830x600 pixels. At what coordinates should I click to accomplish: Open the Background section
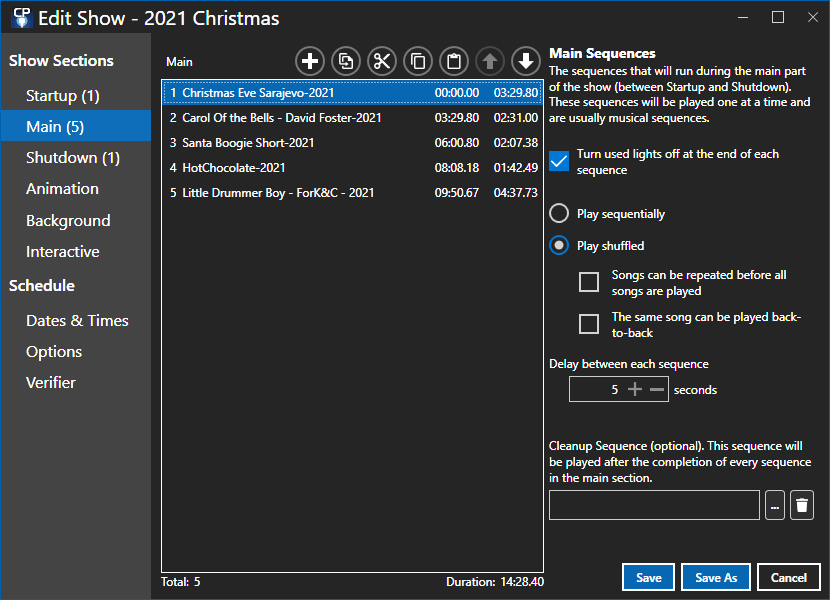coord(76,220)
